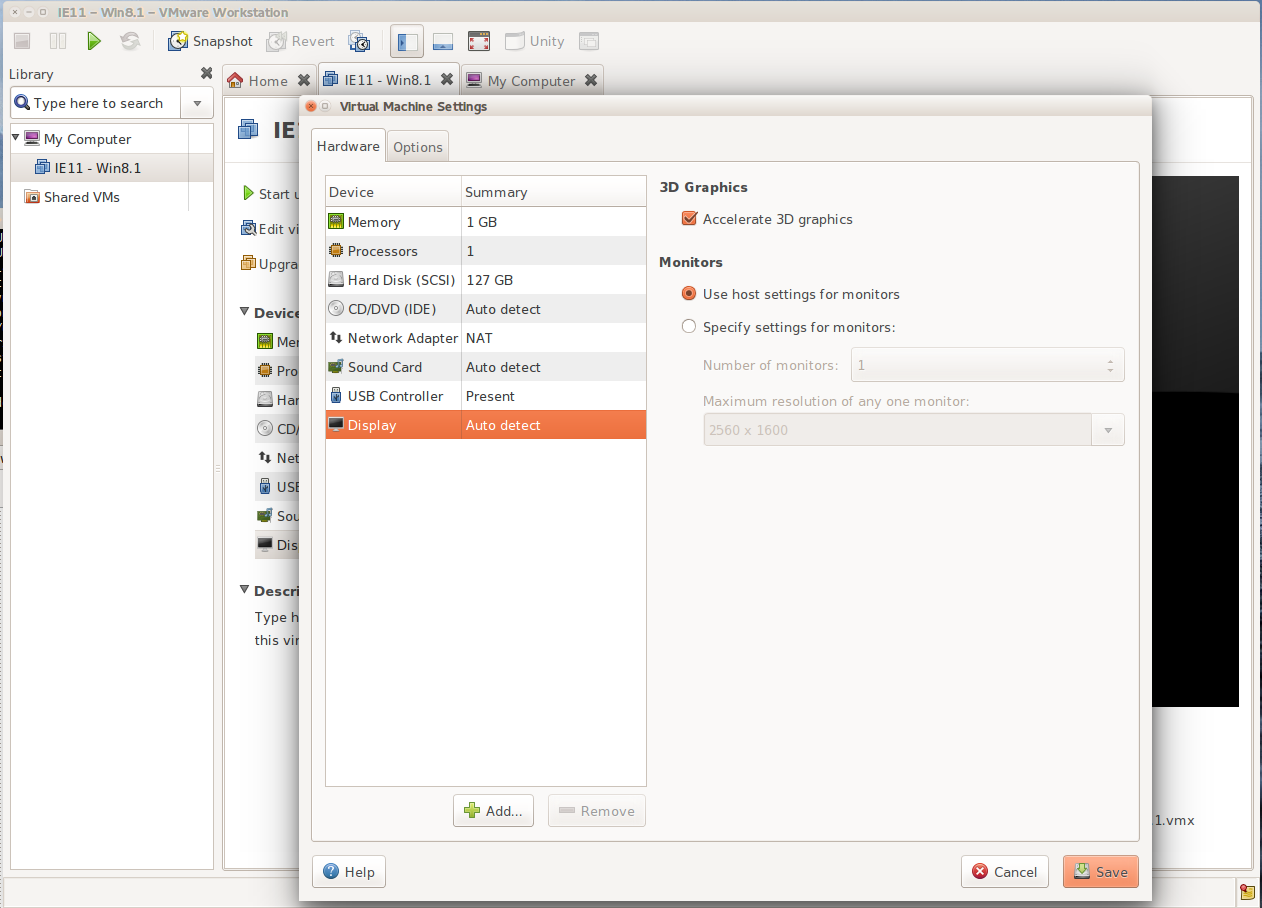Click the Upgrade virtual machine link in background
The height and width of the screenshot is (908, 1262).
[270, 264]
